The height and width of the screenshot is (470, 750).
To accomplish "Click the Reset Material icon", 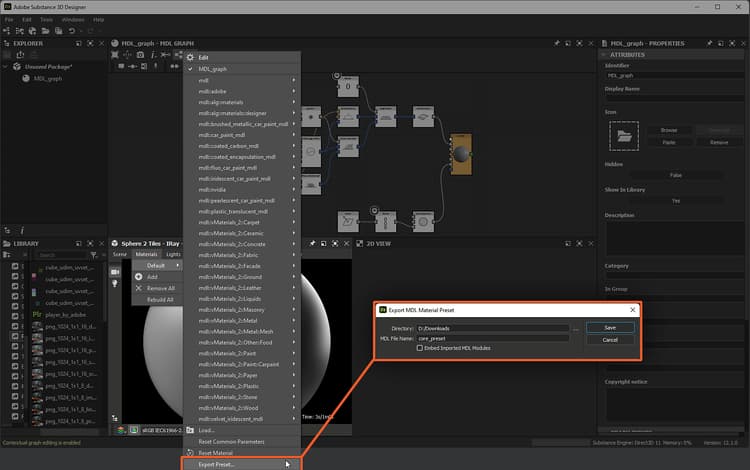I will 190,453.
